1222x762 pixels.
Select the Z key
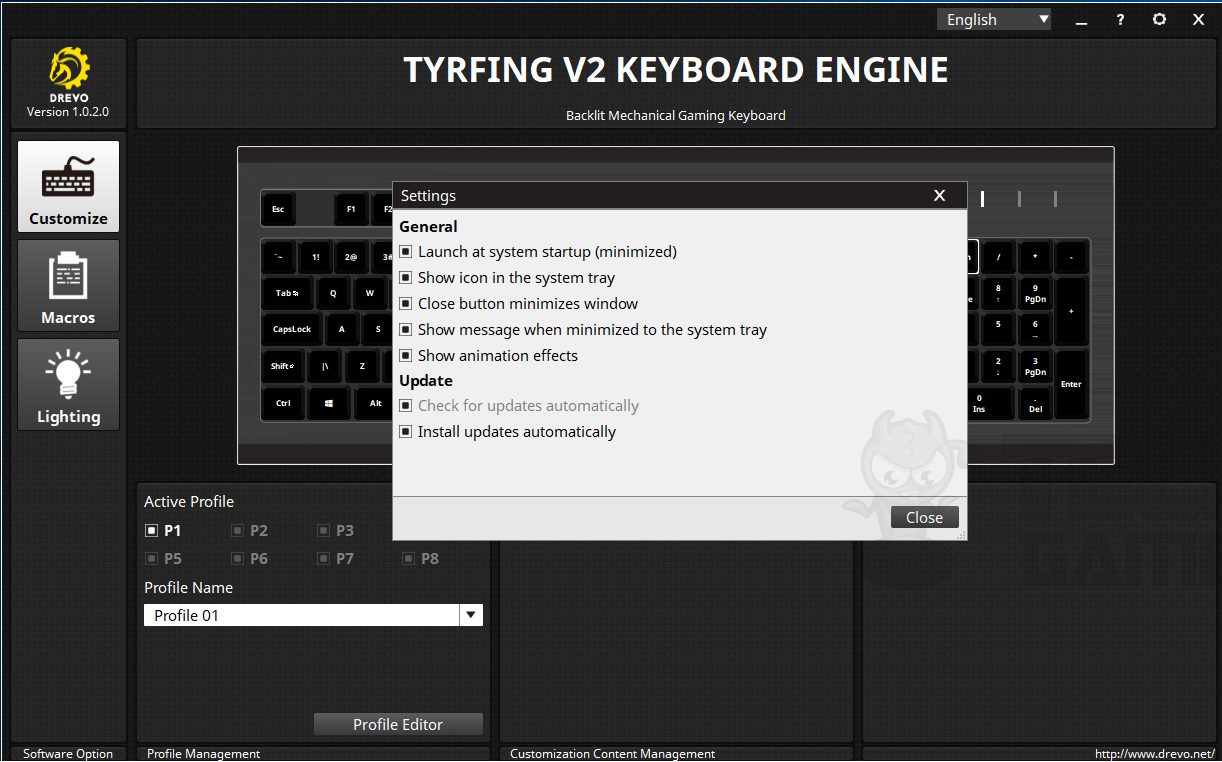[362, 366]
